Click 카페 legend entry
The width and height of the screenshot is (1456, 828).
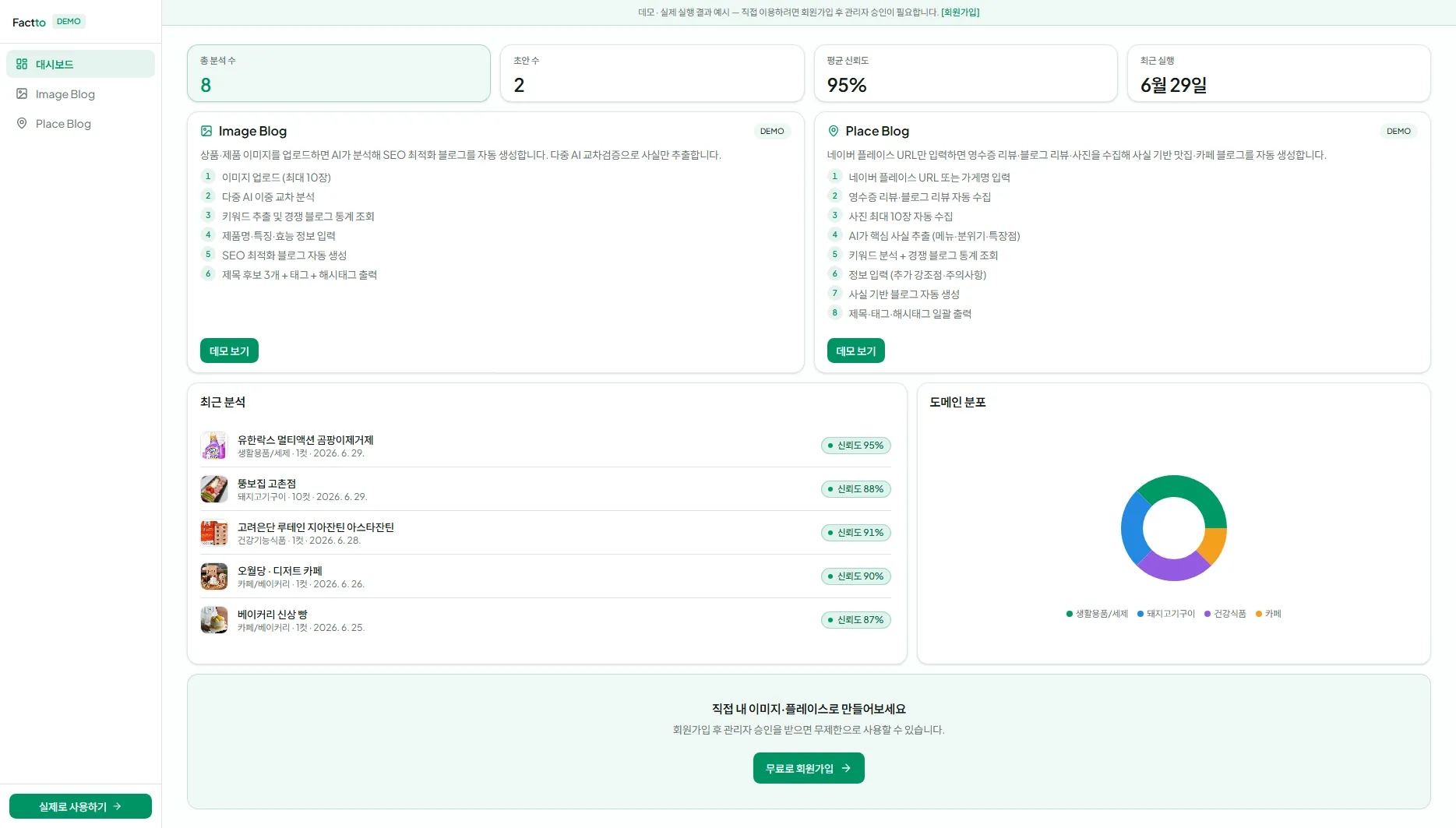(1268, 614)
